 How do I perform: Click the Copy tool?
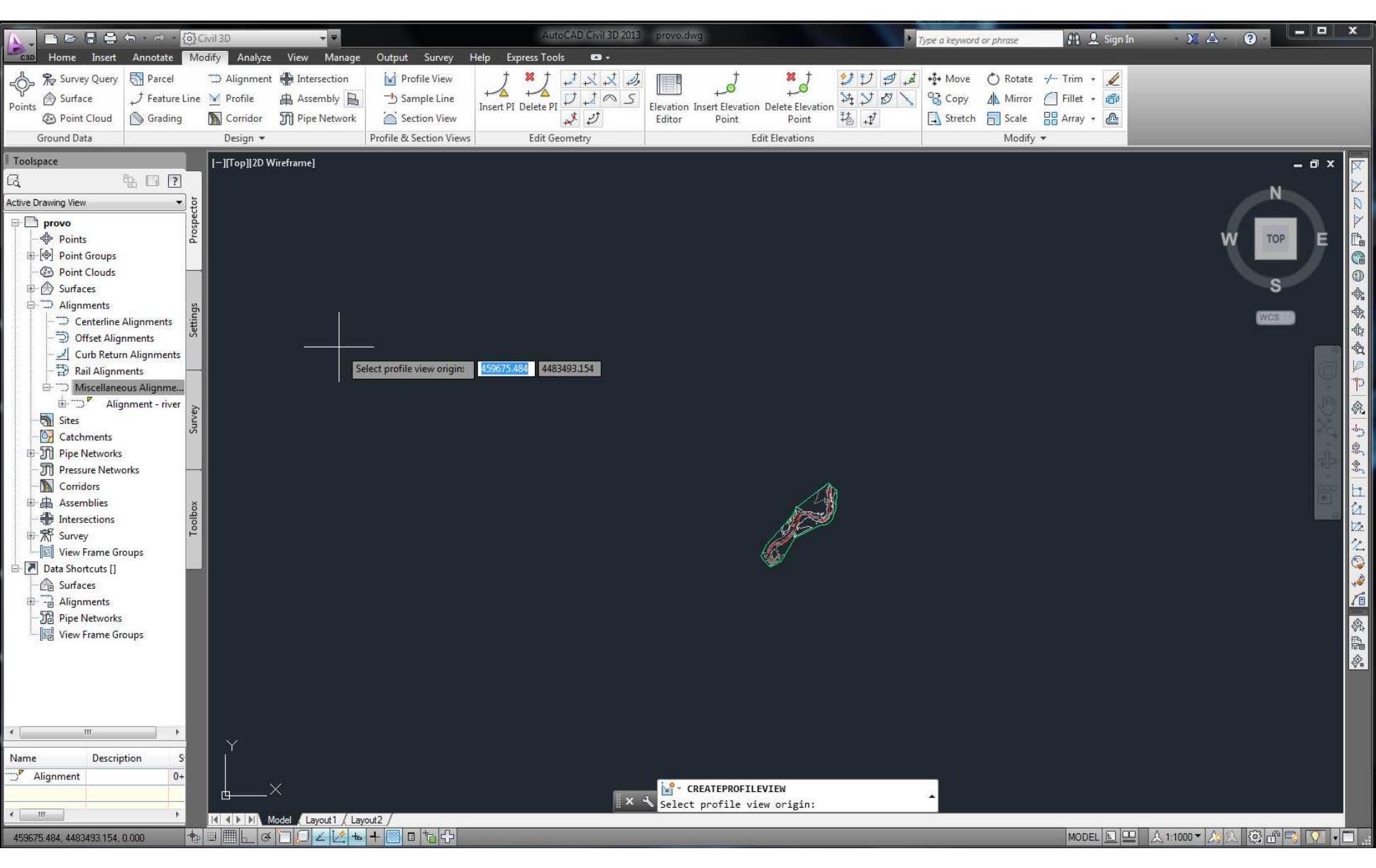point(953,99)
